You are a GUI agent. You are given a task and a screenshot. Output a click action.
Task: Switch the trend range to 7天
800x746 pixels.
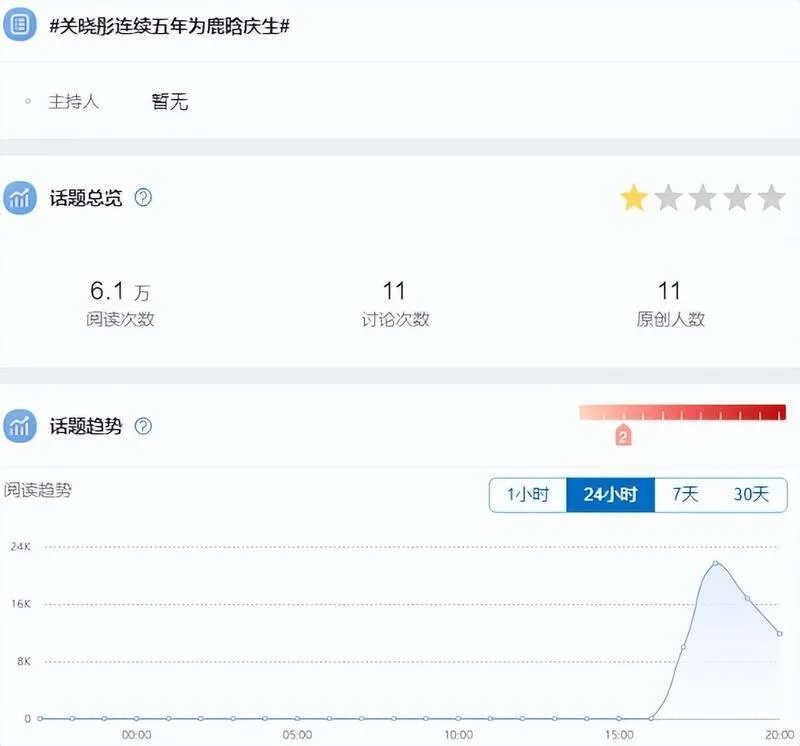coord(685,494)
